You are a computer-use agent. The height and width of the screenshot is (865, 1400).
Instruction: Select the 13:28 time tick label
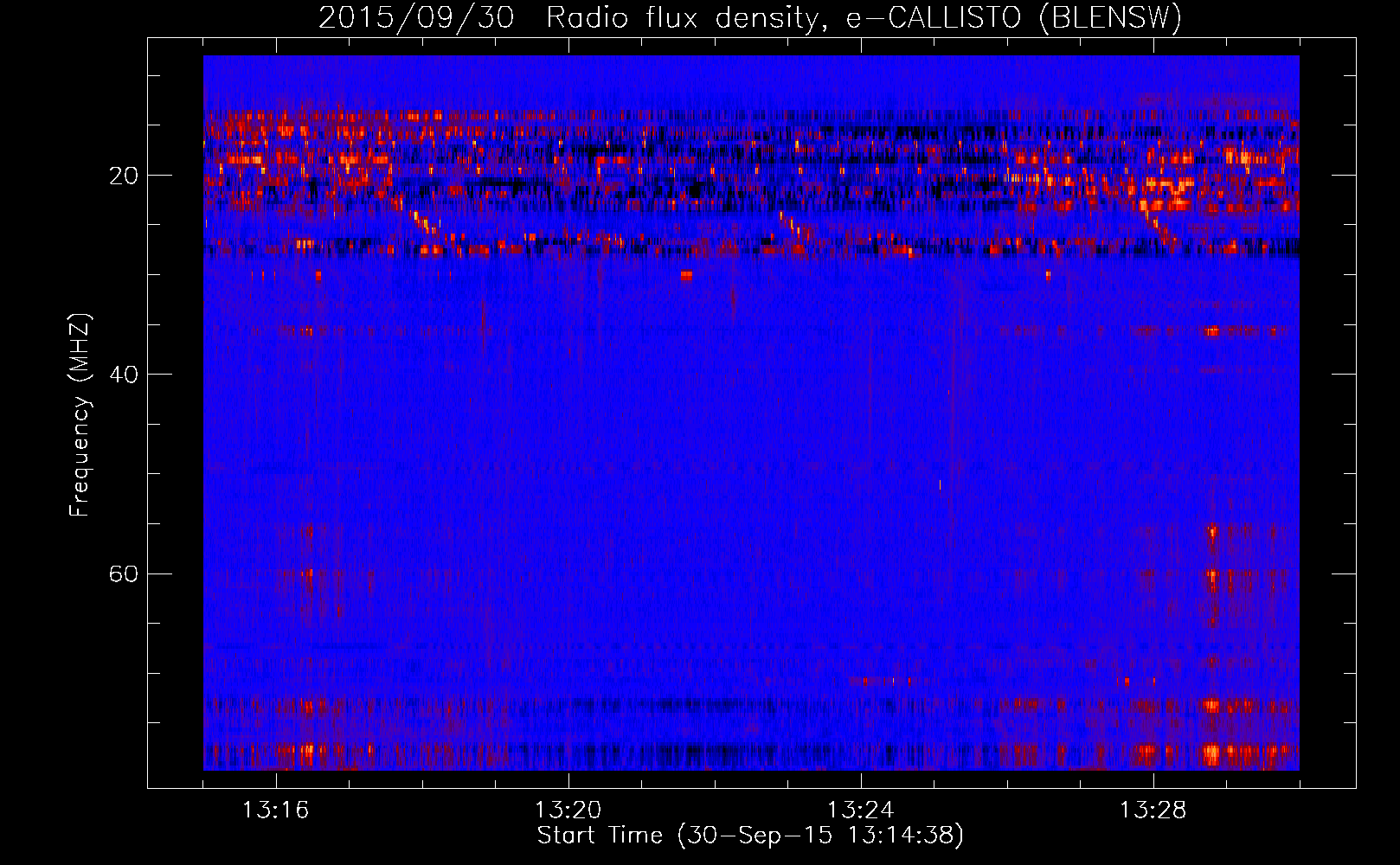tap(1153, 811)
